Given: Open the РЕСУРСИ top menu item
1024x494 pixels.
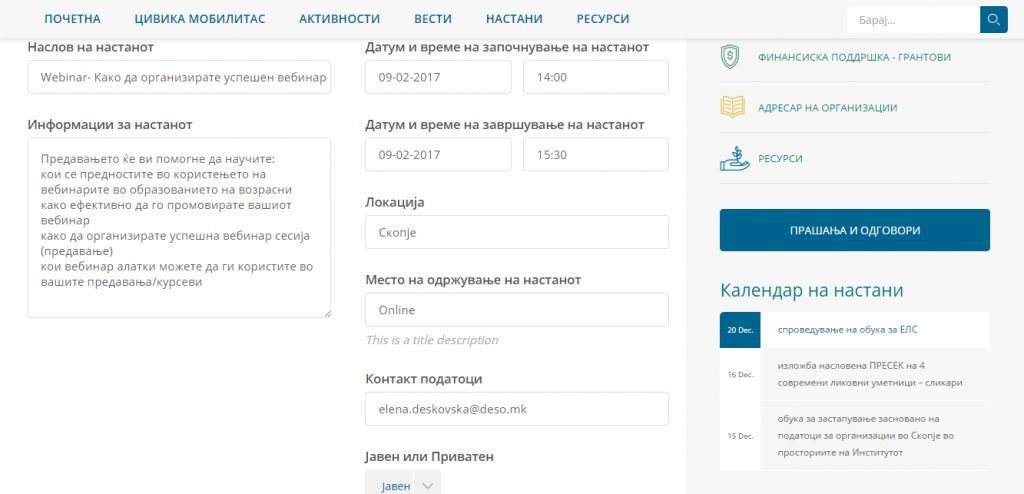Looking at the screenshot, I should (x=603, y=19).
